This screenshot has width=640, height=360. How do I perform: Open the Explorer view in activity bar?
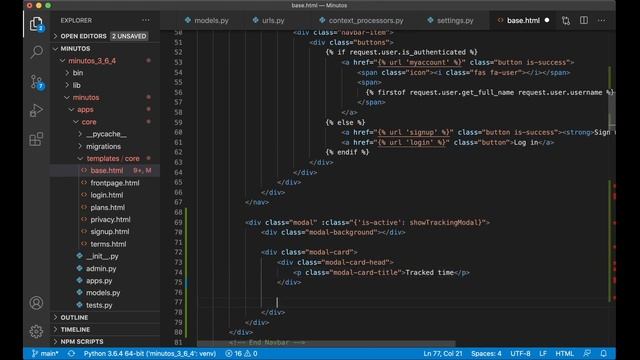pyautogui.click(x=36, y=24)
